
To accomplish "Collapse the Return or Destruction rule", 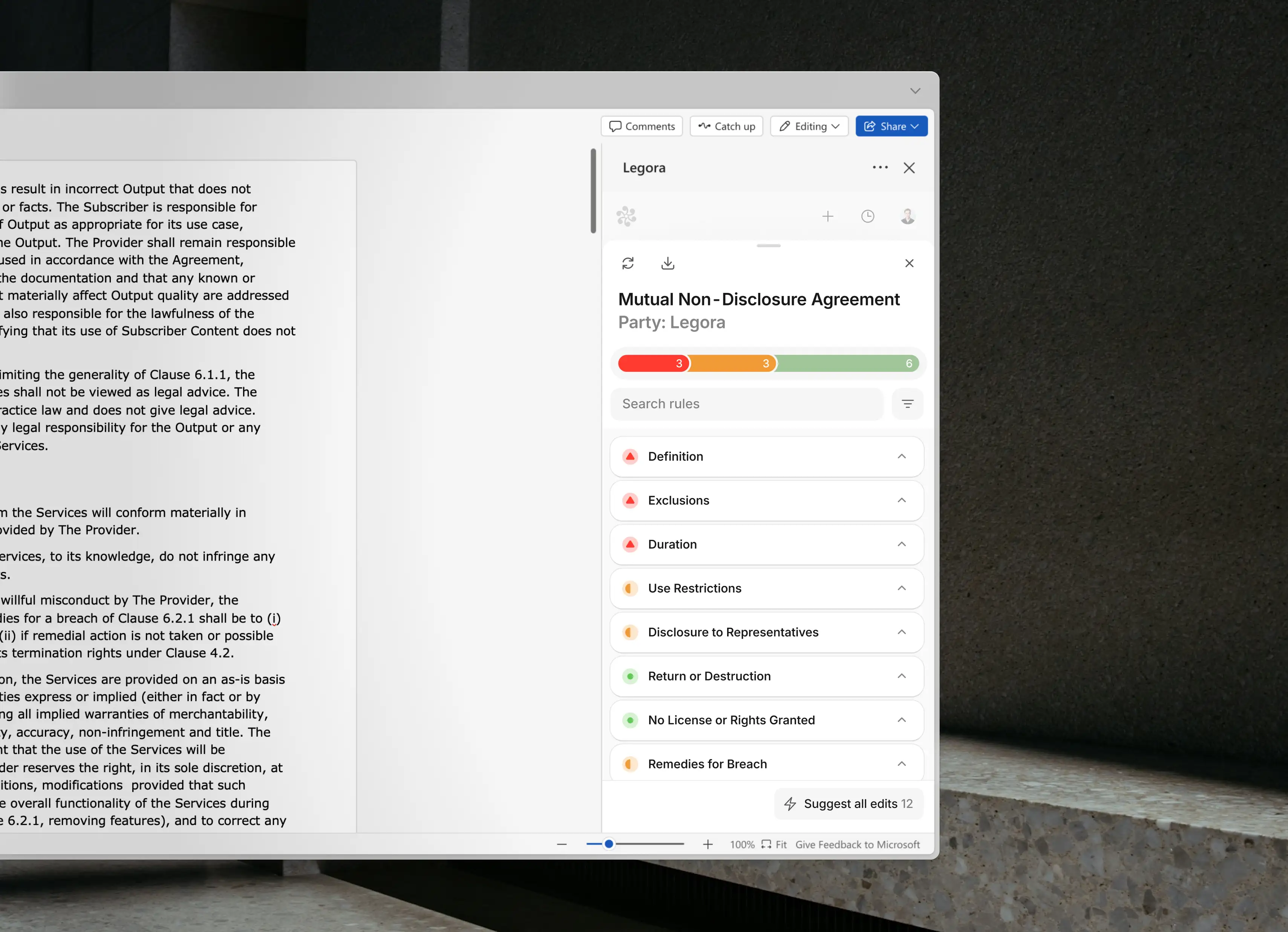I will pos(902,676).
